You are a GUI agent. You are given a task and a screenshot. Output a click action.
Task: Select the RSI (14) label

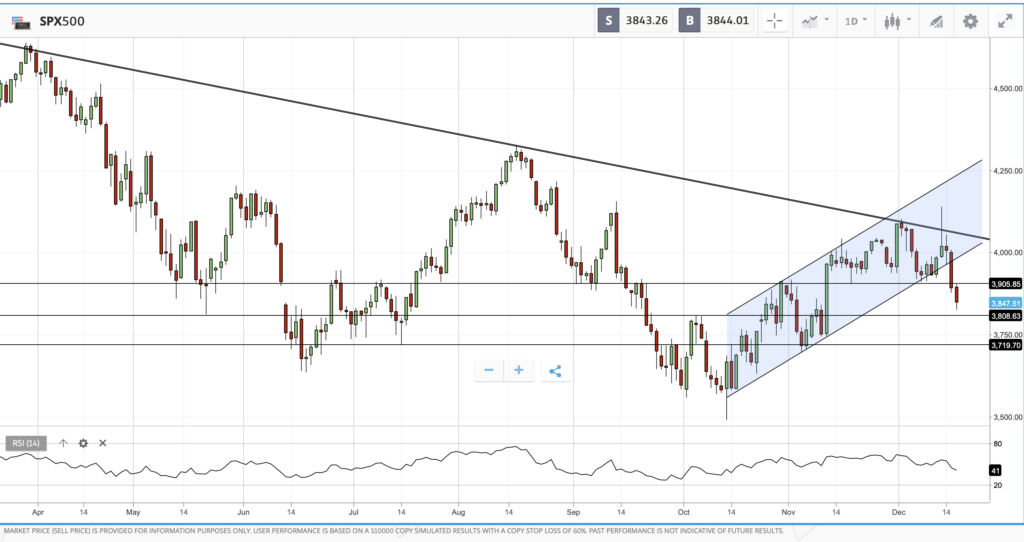[25, 443]
